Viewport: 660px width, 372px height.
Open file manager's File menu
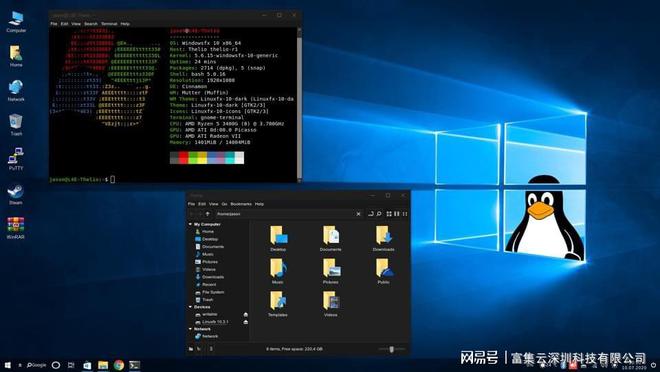192,204
